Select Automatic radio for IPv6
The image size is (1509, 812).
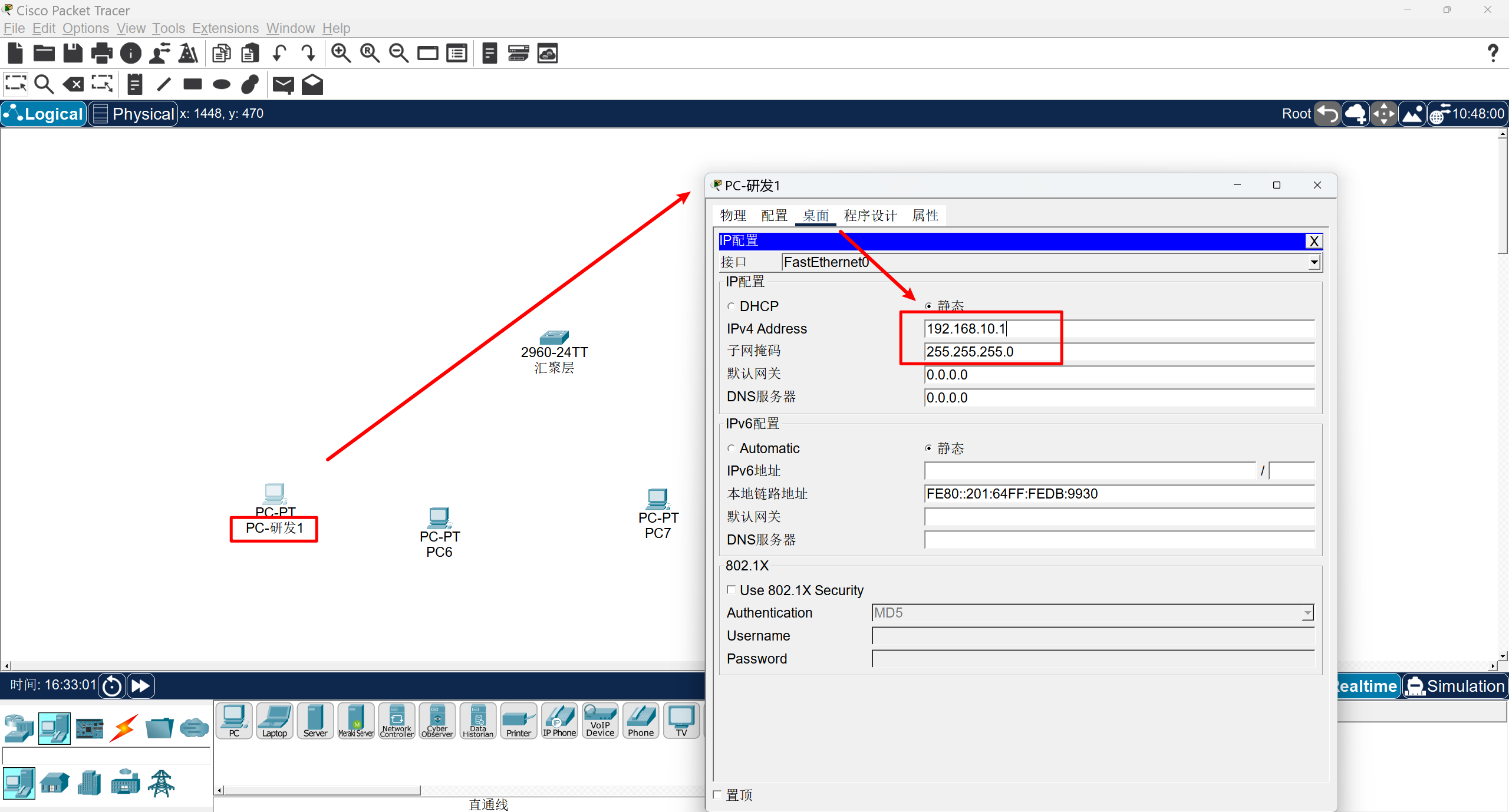731,448
